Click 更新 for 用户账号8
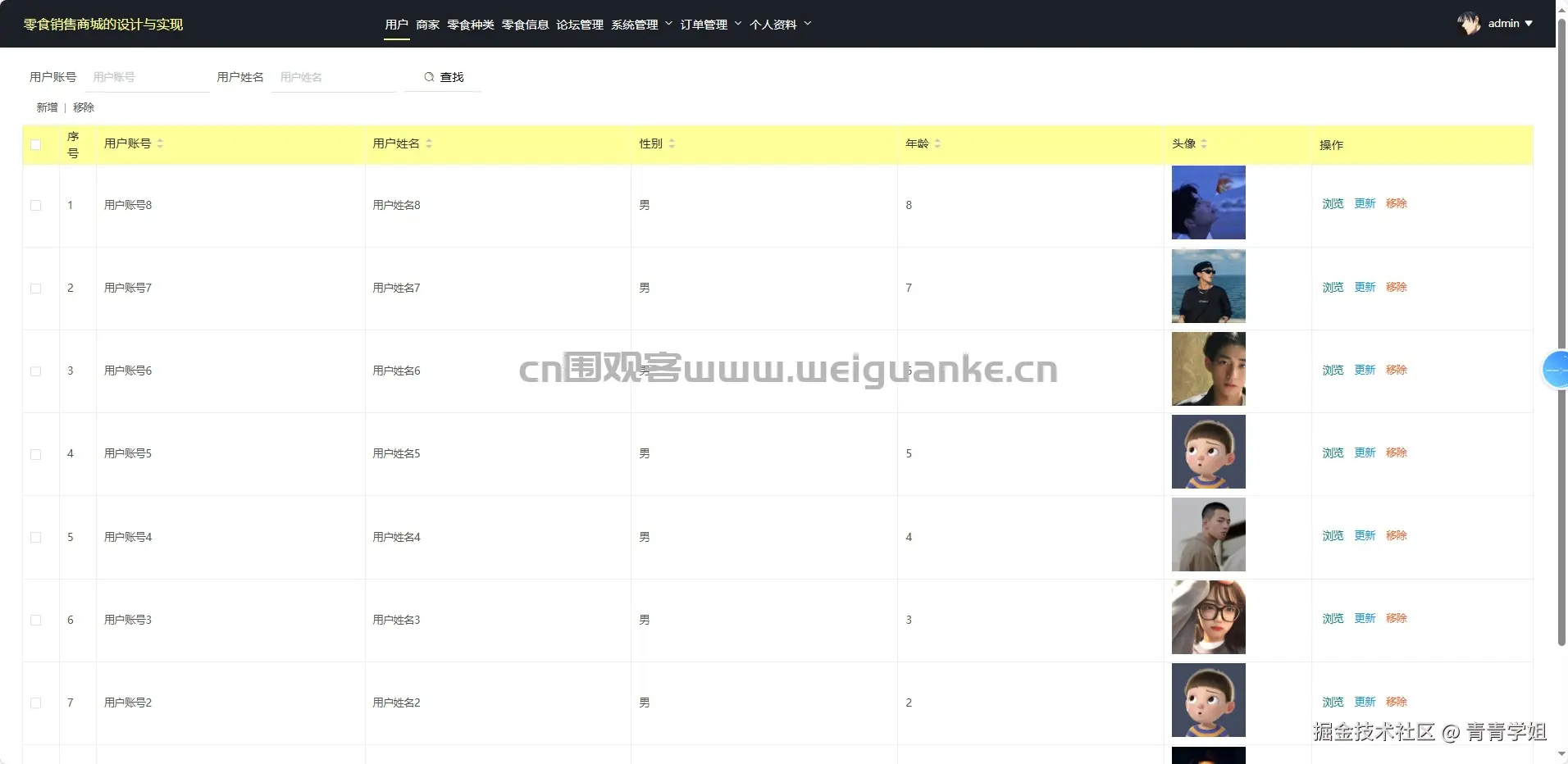 coord(1365,203)
